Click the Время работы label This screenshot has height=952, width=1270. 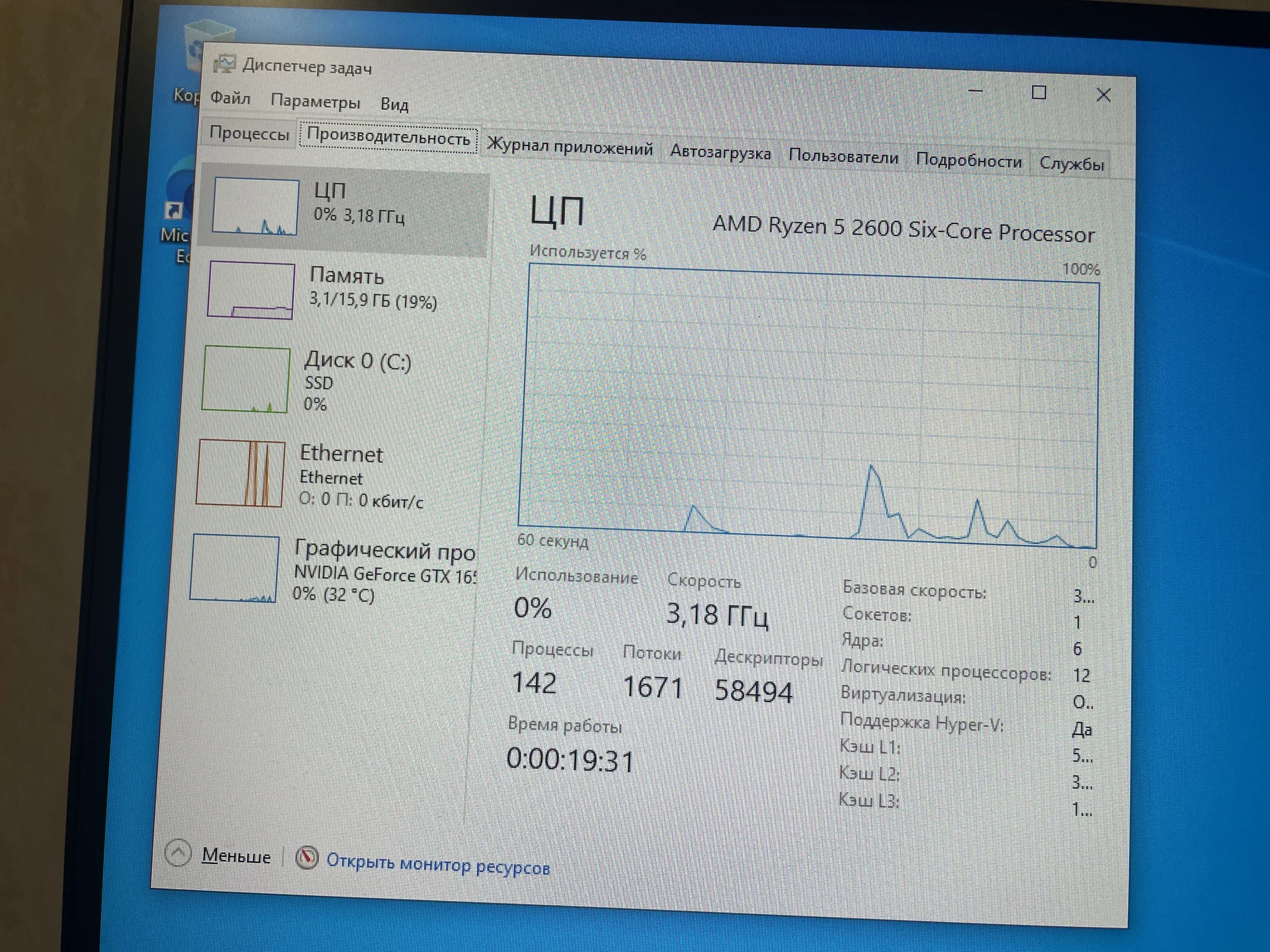point(565,725)
